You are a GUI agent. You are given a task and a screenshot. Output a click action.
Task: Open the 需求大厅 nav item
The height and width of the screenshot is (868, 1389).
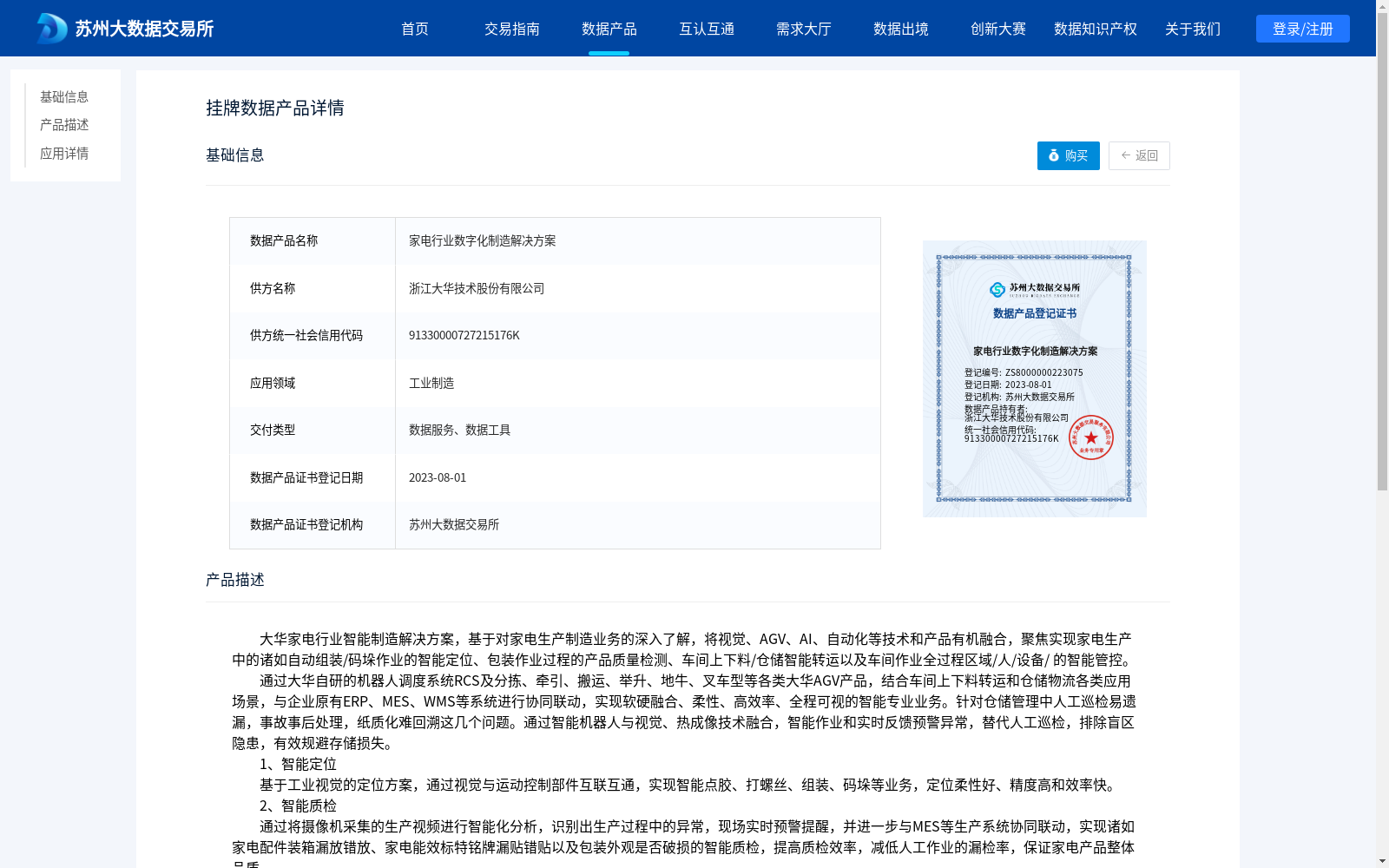[x=804, y=29]
